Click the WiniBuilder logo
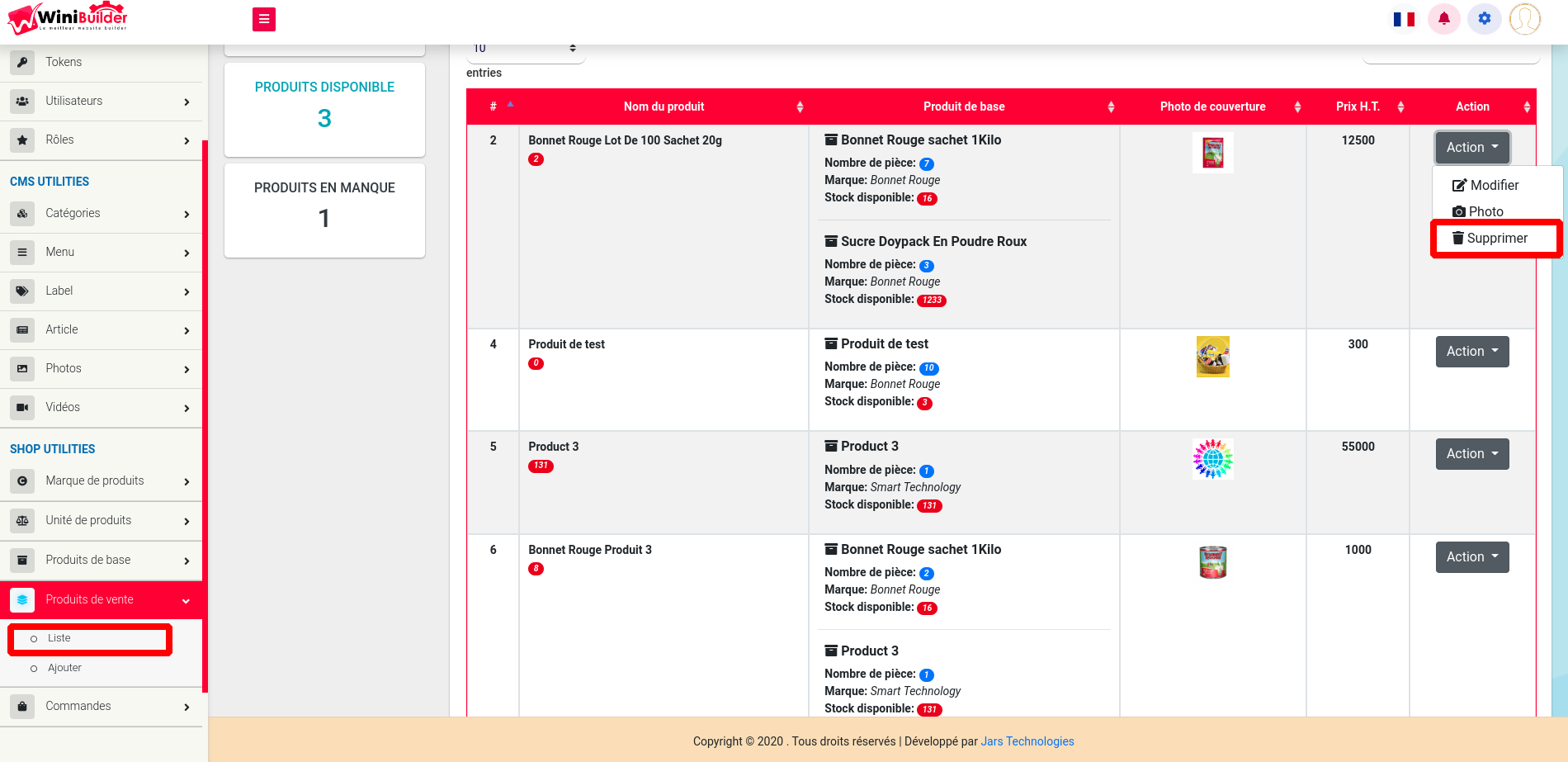The image size is (1568, 762). point(68,18)
